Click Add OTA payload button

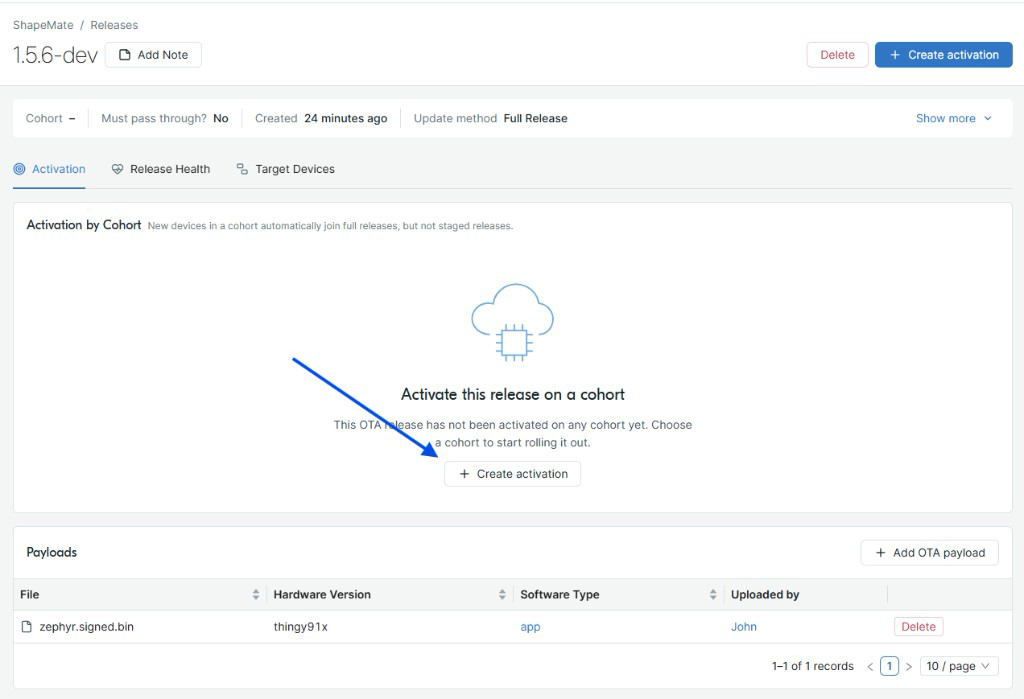pyautogui.click(x=929, y=553)
